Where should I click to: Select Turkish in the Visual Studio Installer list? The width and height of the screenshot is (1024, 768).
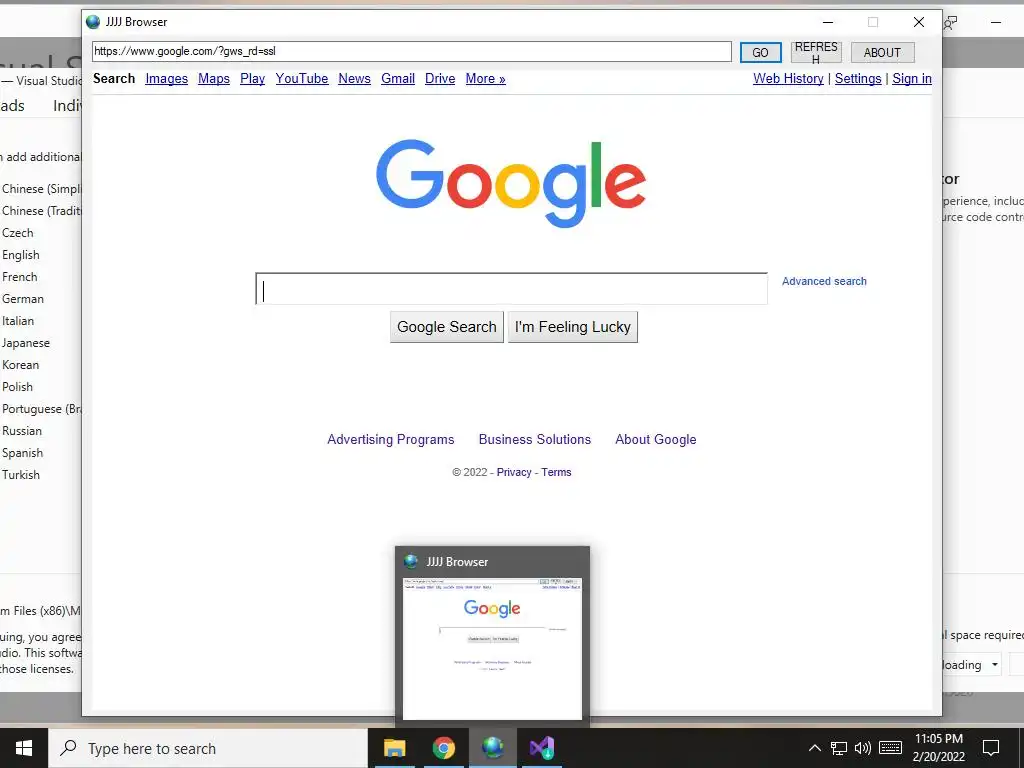click(21, 475)
